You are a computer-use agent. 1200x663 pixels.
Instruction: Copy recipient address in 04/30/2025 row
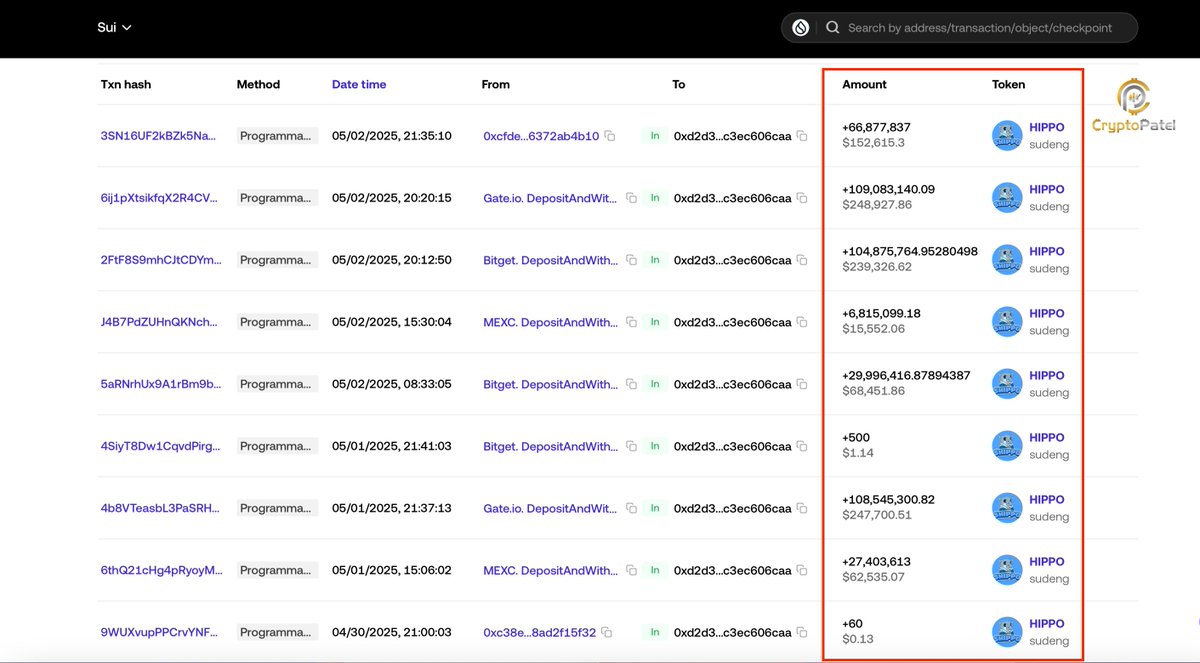801,632
